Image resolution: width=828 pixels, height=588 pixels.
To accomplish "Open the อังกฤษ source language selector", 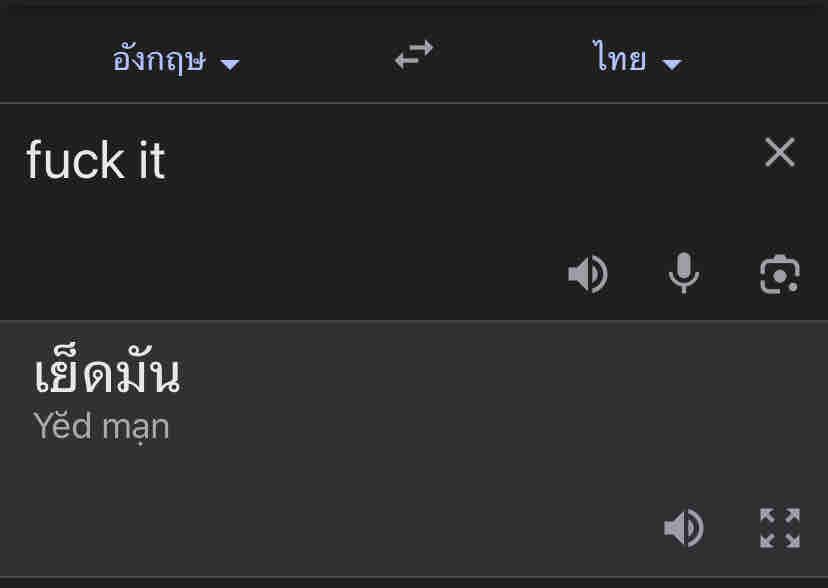I will pos(160,60).
